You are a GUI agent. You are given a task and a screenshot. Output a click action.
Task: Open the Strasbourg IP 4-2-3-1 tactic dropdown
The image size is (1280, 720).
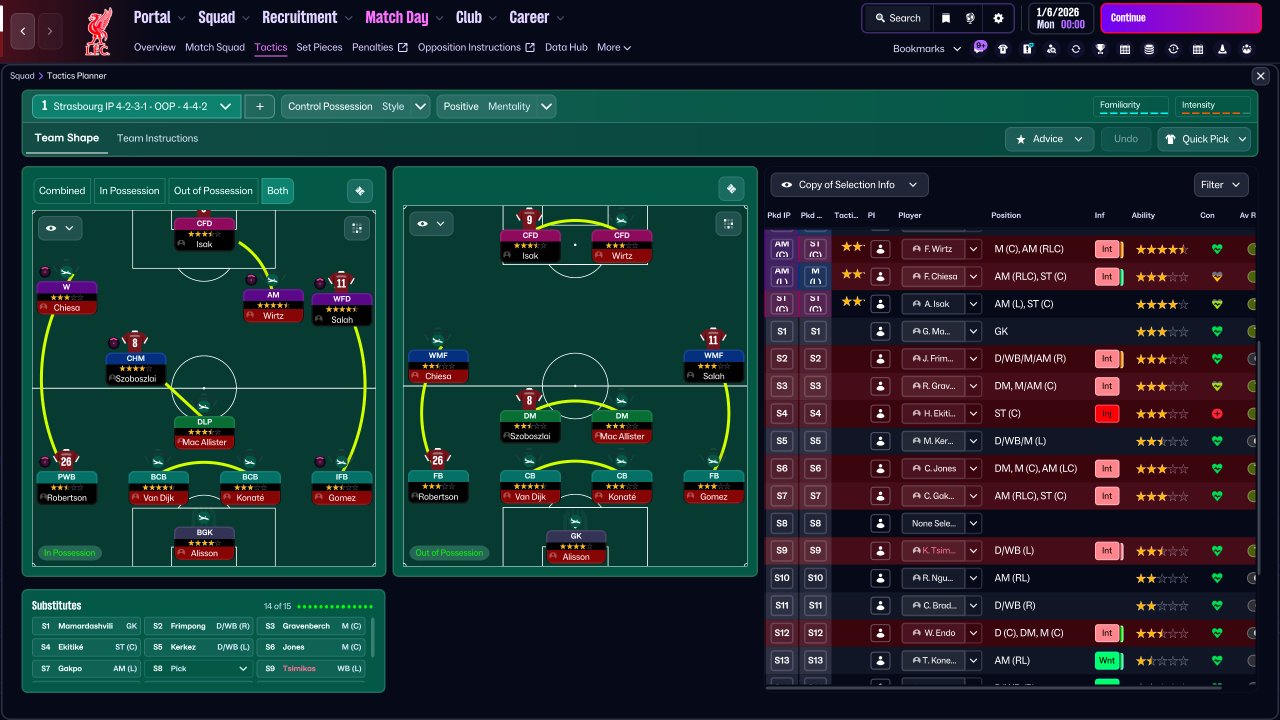click(x=136, y=106)
